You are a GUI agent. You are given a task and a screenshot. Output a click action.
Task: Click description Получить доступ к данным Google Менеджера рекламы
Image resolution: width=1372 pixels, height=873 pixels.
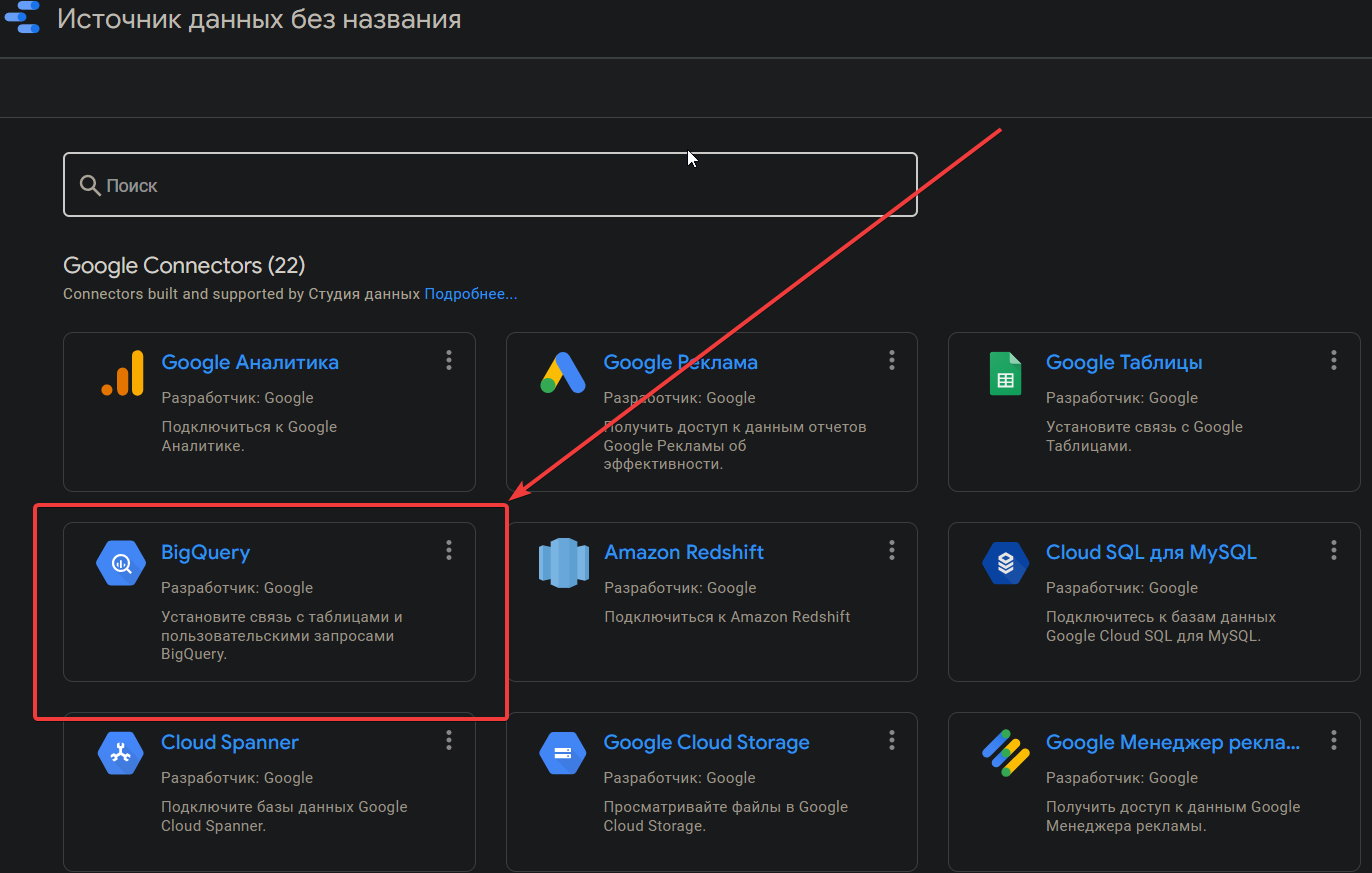pos(1173,816)
